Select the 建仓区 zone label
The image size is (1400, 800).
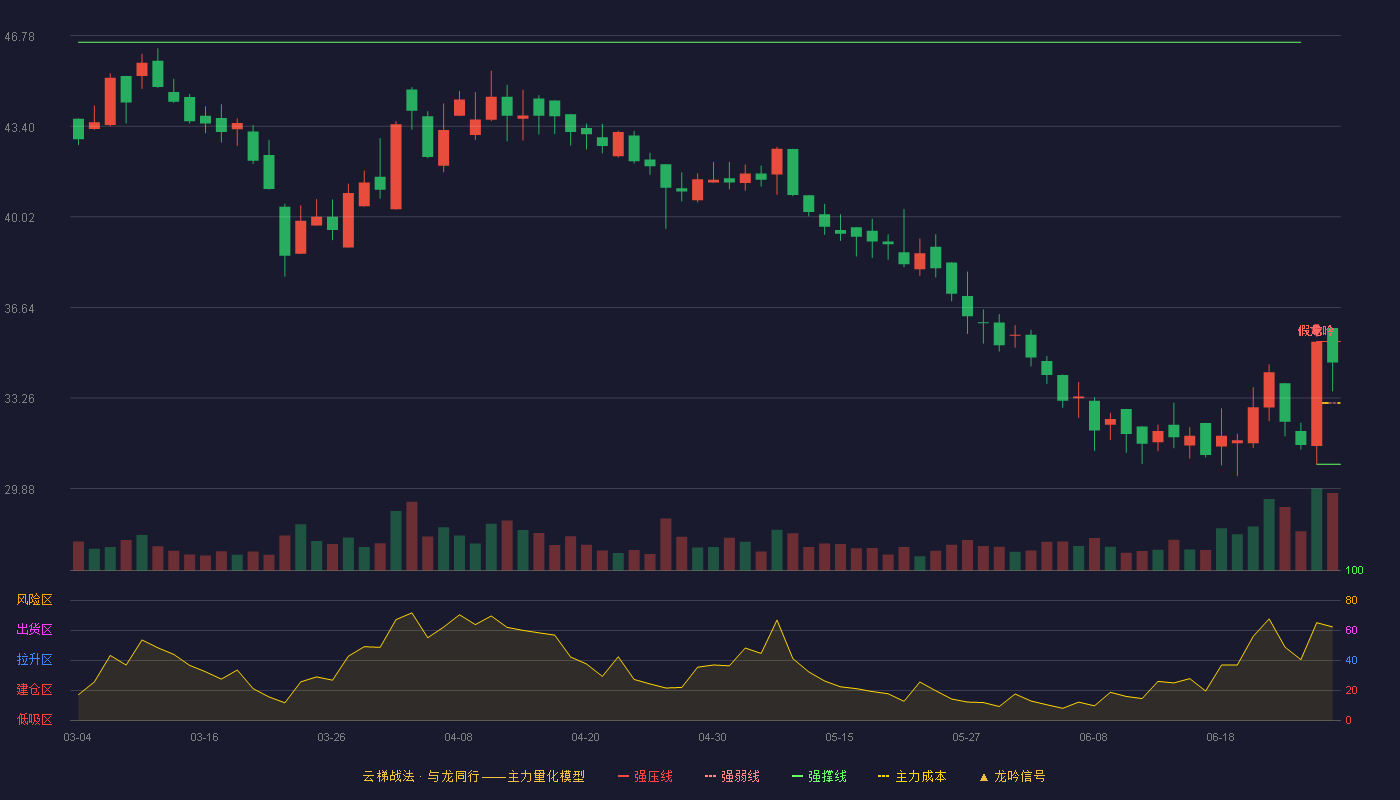34,690
